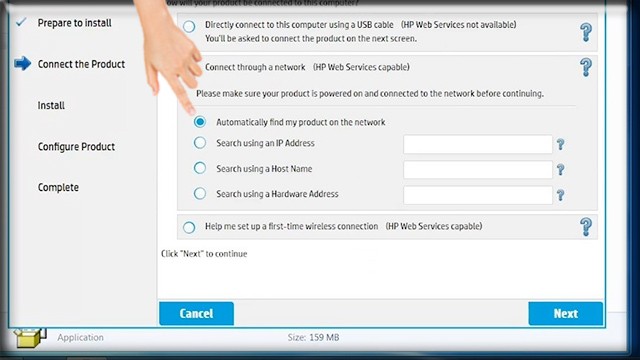Click the 'Click "Next" to continue' text
The height and width of the screenshot is (360, 640).
tap(204, 253)
